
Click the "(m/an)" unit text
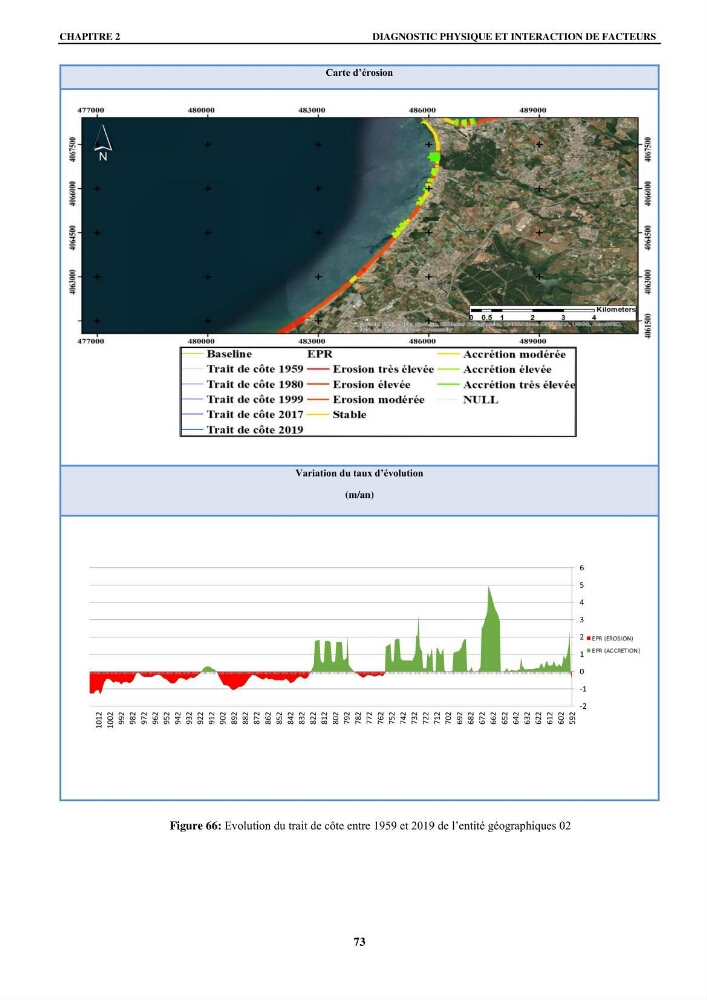[x=359, y=495]
